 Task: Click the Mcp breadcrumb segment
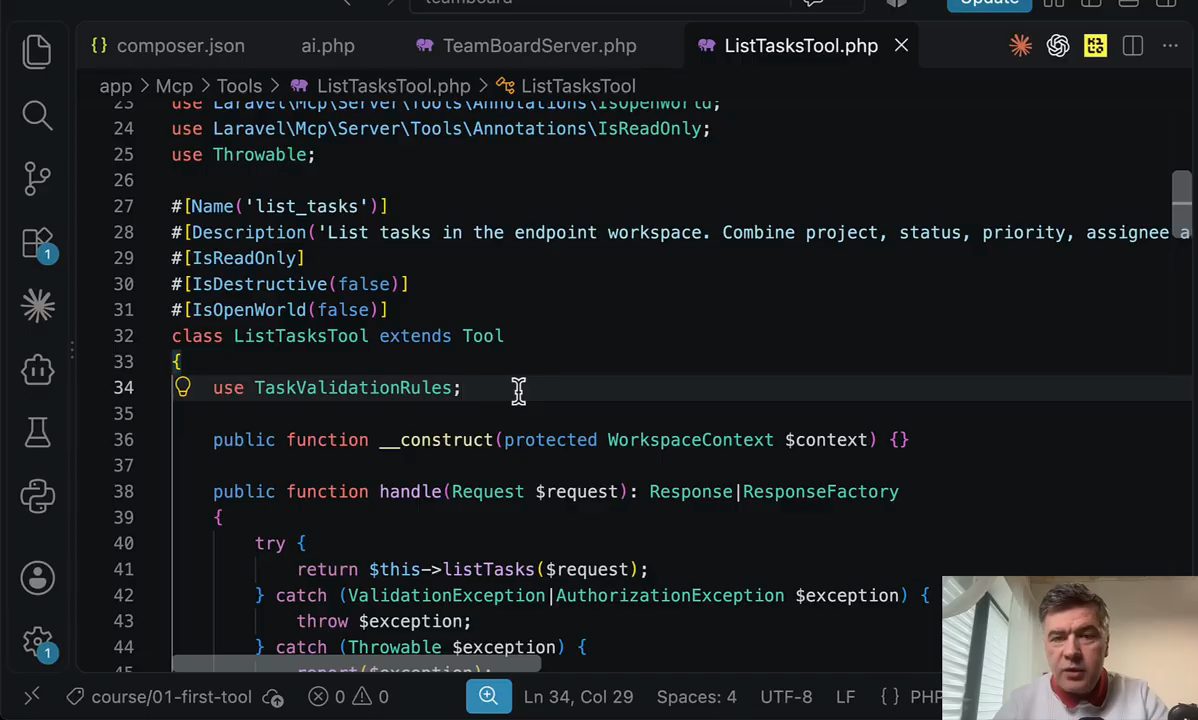[x=174, y=86]
